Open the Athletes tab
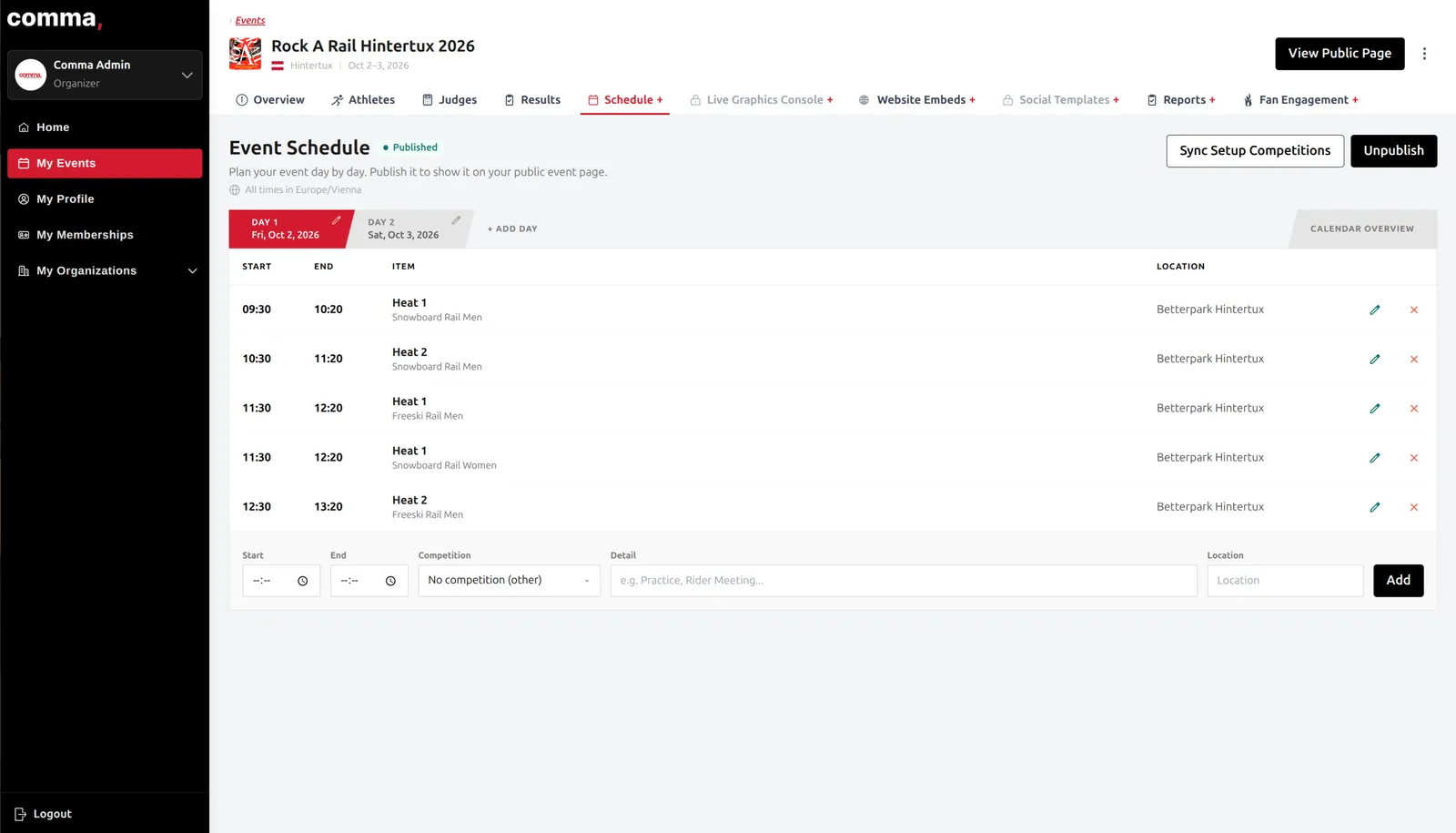Viewport: 1456px width, 833px height. [363, 100]
